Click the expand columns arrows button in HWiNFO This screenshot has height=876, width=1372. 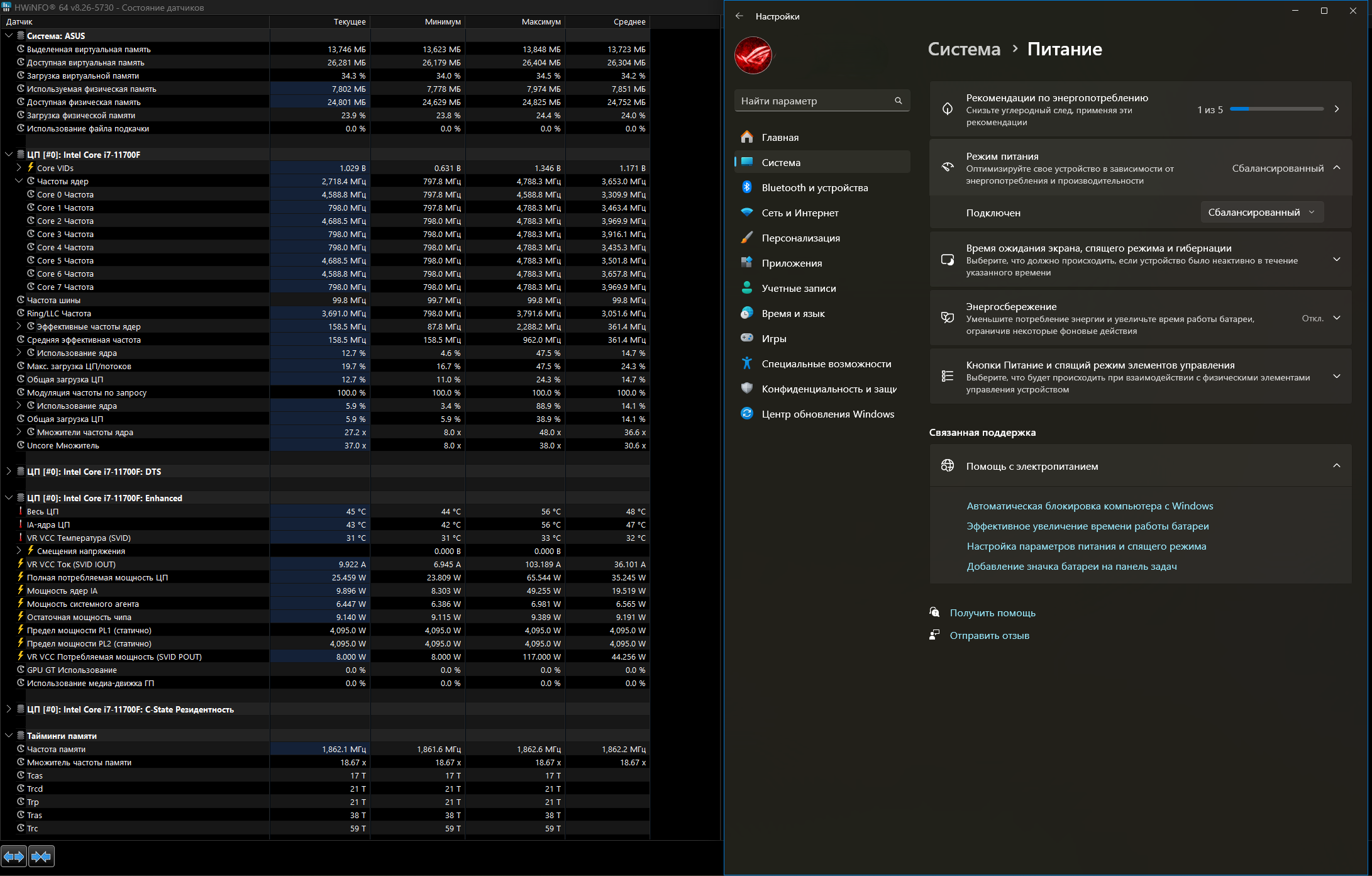tap(14, 856)
